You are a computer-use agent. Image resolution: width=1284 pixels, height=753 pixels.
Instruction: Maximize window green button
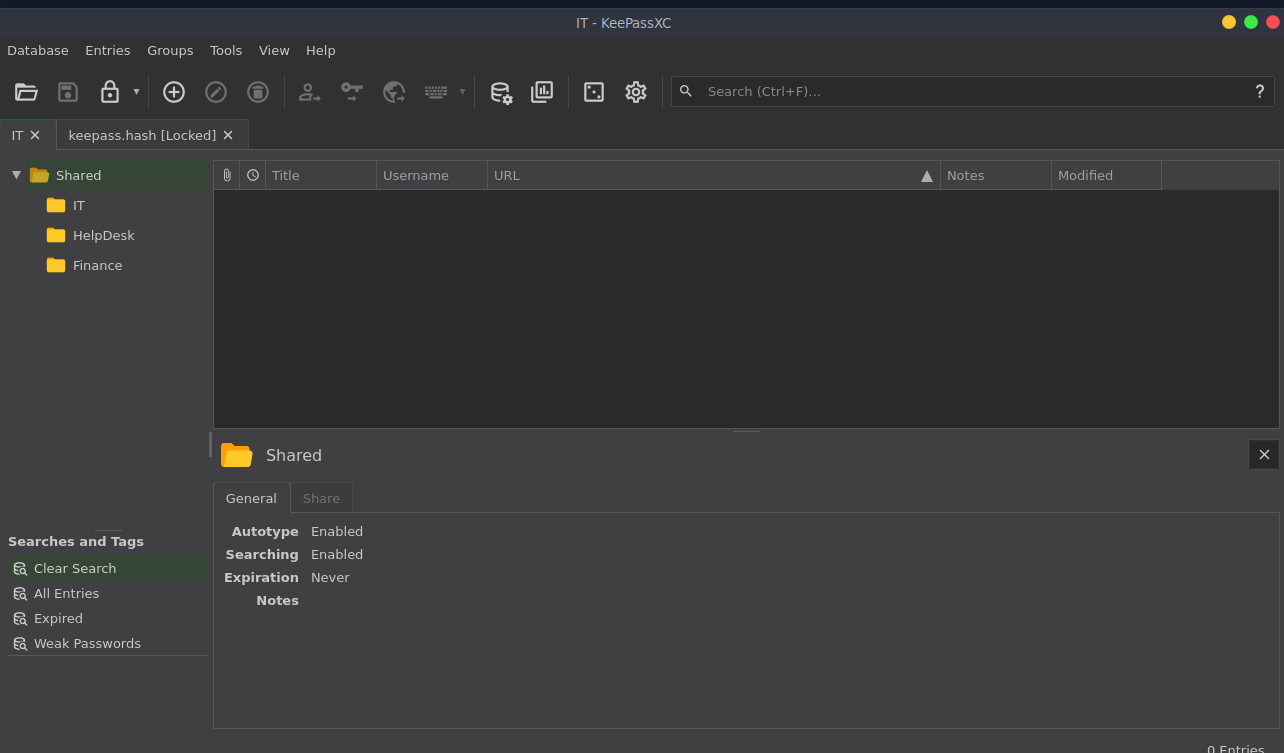1251,22
